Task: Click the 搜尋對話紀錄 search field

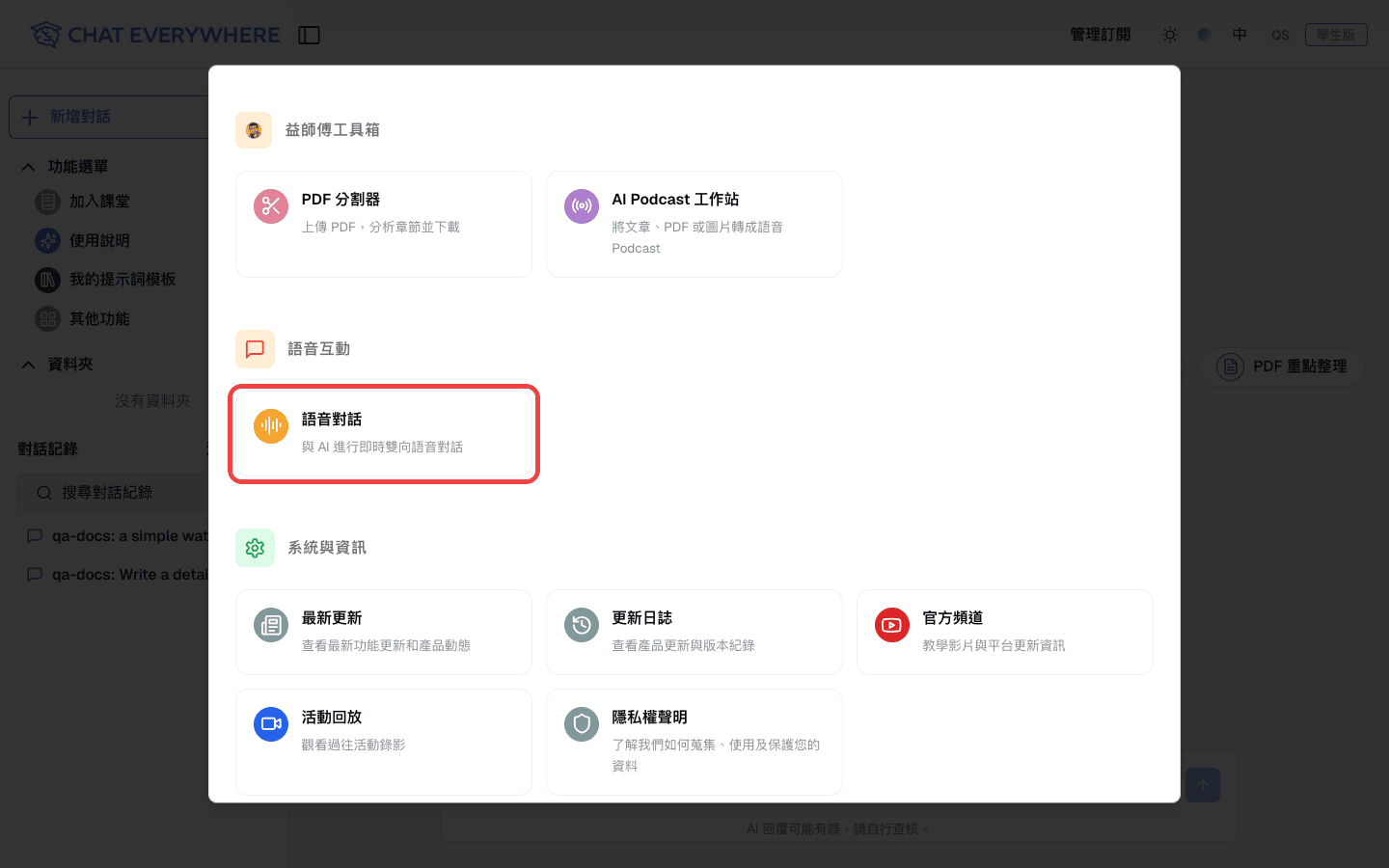Action: click(x=114, y=493)
